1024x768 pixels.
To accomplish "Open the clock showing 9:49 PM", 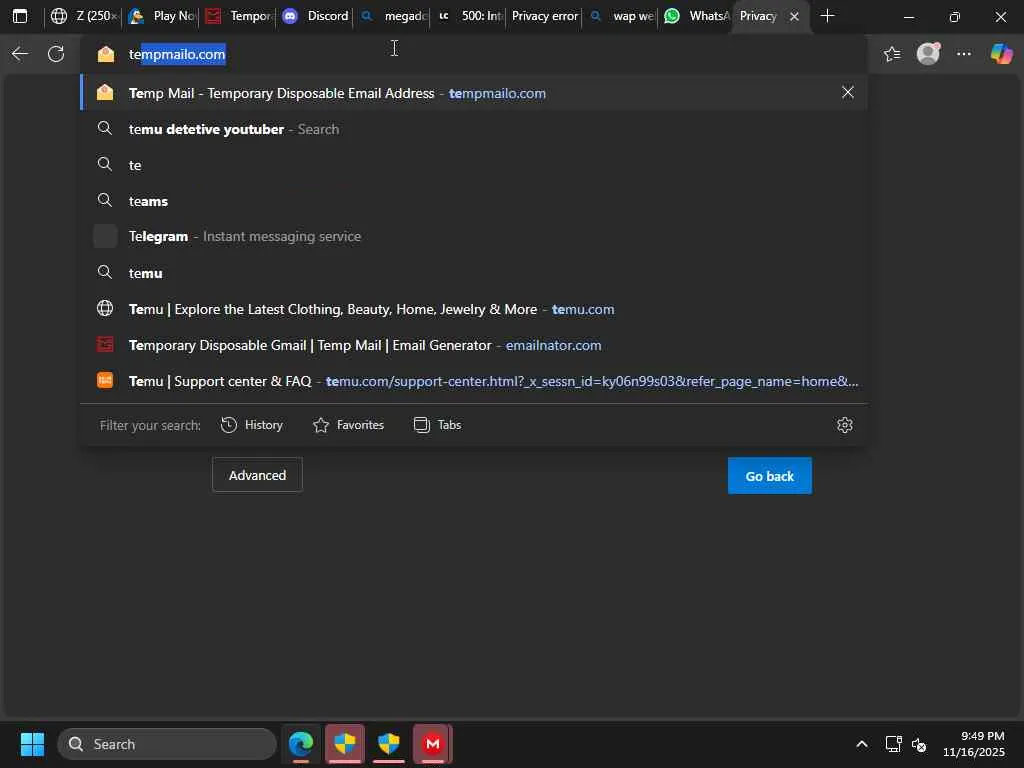I will coord(974,744).
